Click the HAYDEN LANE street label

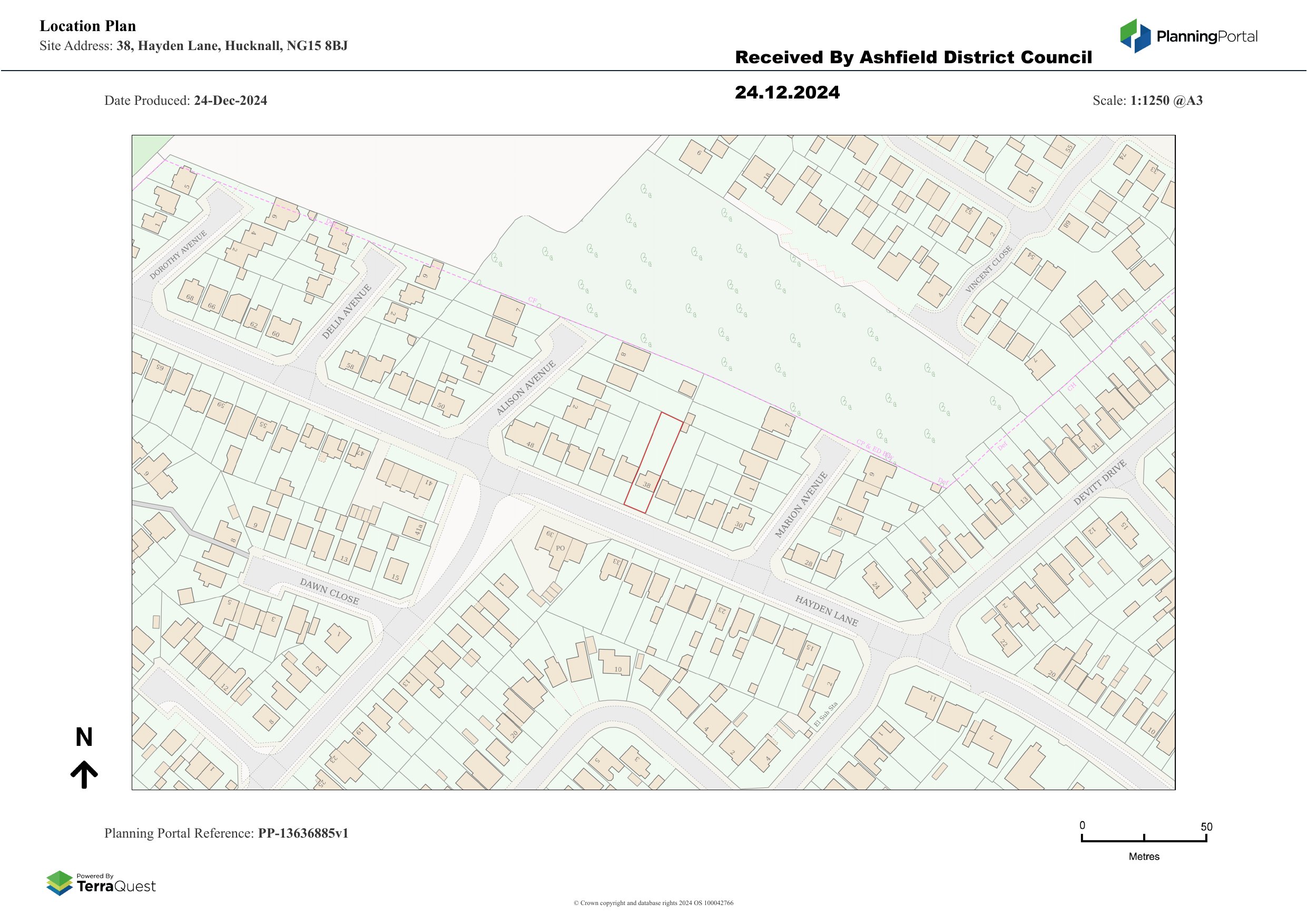826,611
